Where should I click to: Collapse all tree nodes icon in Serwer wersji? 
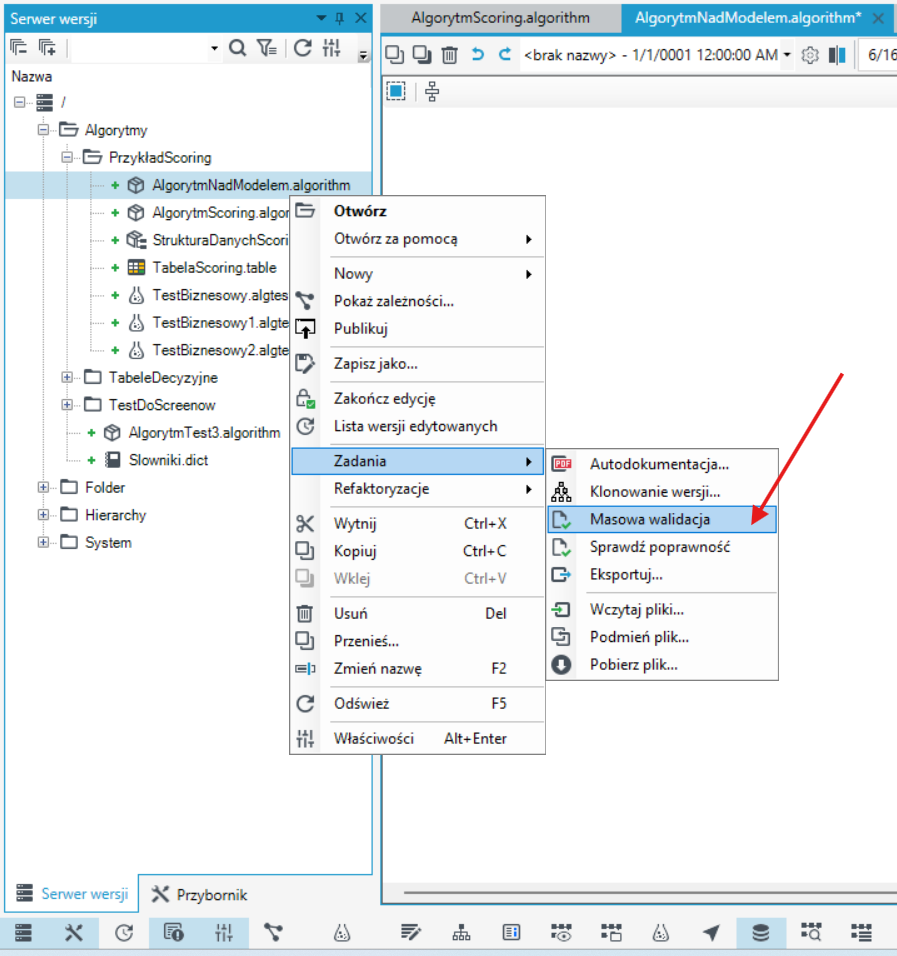click(x=19, y=48)
